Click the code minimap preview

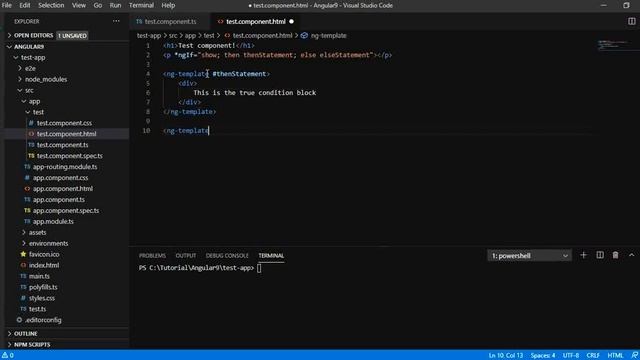[x=614, y=45]
